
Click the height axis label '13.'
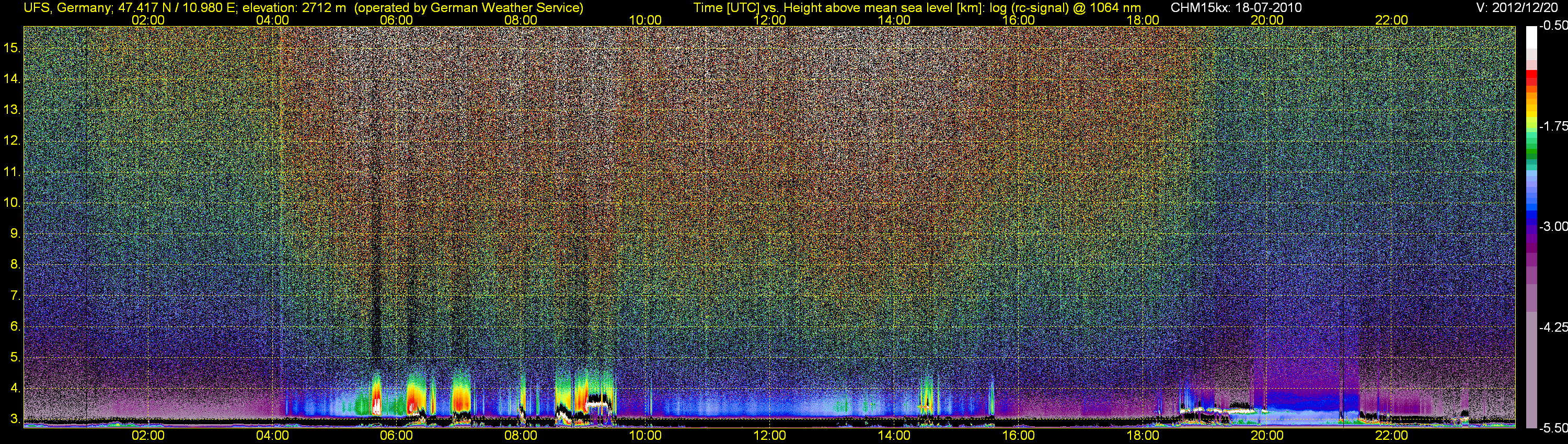pos(12,110)
